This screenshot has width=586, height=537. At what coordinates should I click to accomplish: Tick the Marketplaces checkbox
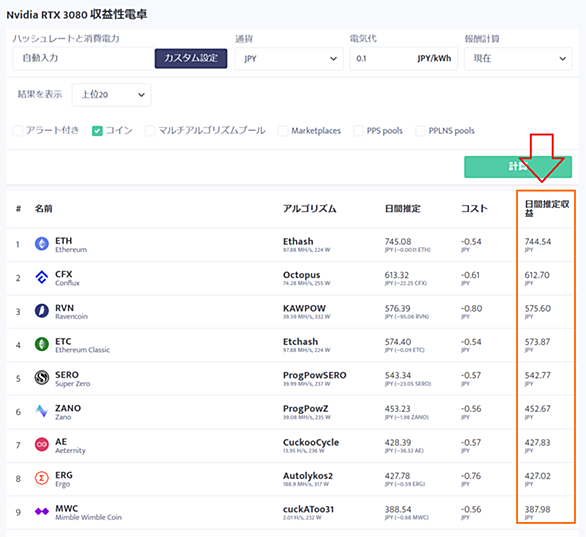point(283,131)
